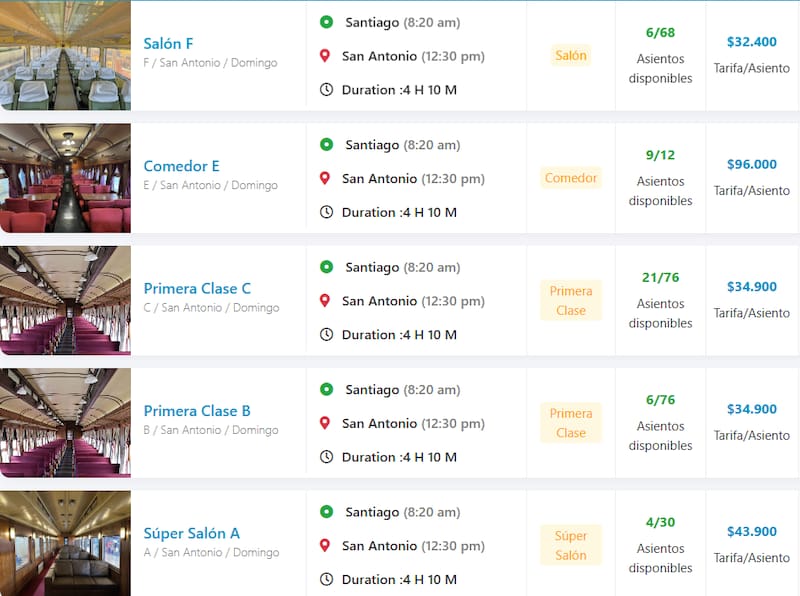Open the Comedor E coach link

point(181,166)
